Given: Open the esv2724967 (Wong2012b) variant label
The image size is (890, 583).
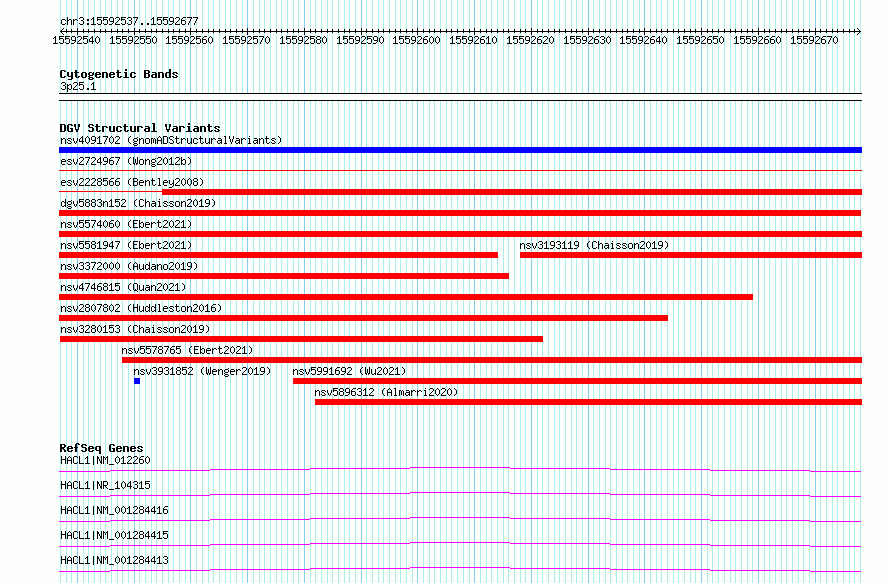Looking at the screenshot, I should pyautogui.click(x=126, y=161).
